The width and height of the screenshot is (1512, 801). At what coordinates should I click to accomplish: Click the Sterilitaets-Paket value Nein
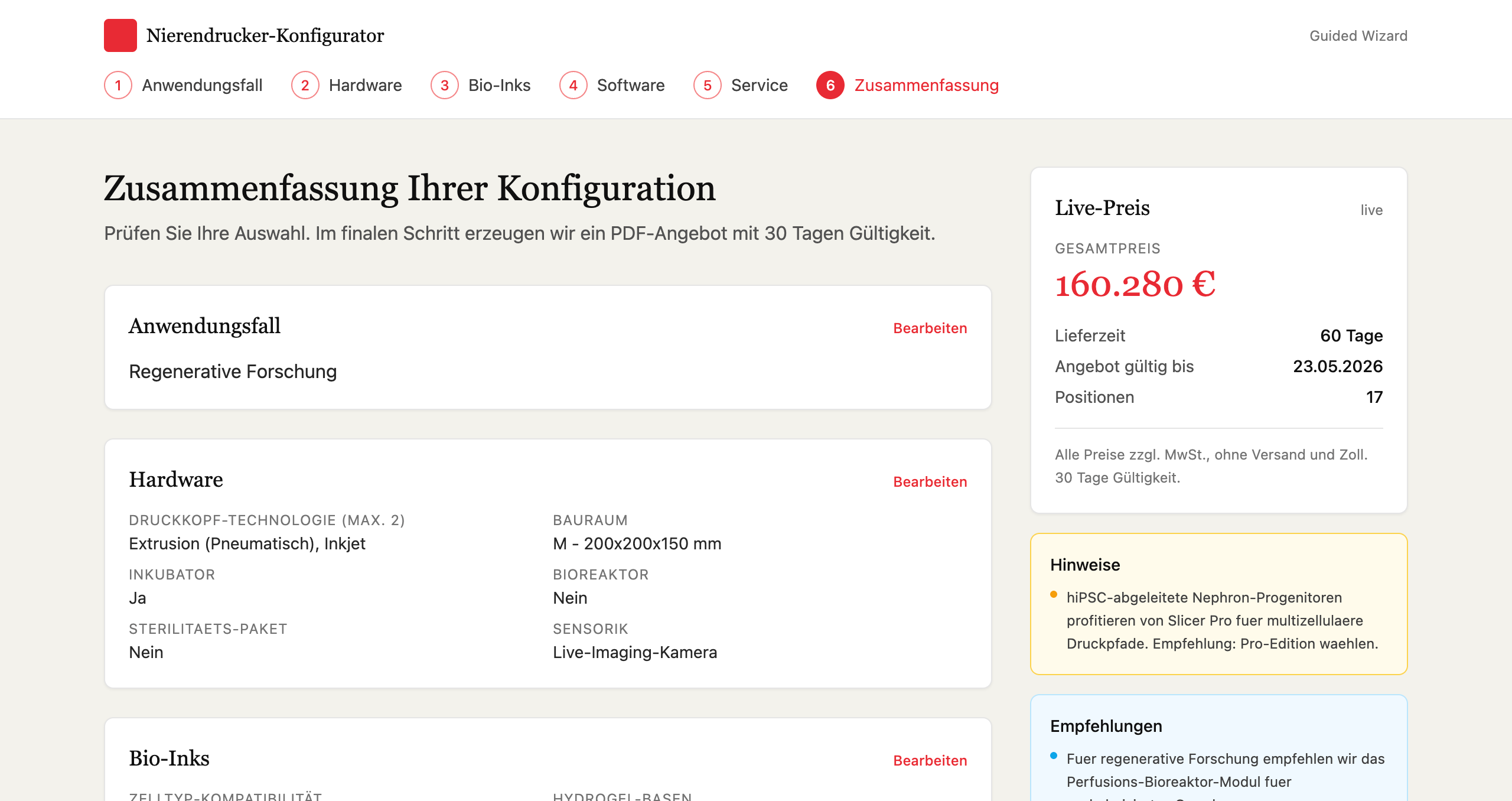click(146, 652)
